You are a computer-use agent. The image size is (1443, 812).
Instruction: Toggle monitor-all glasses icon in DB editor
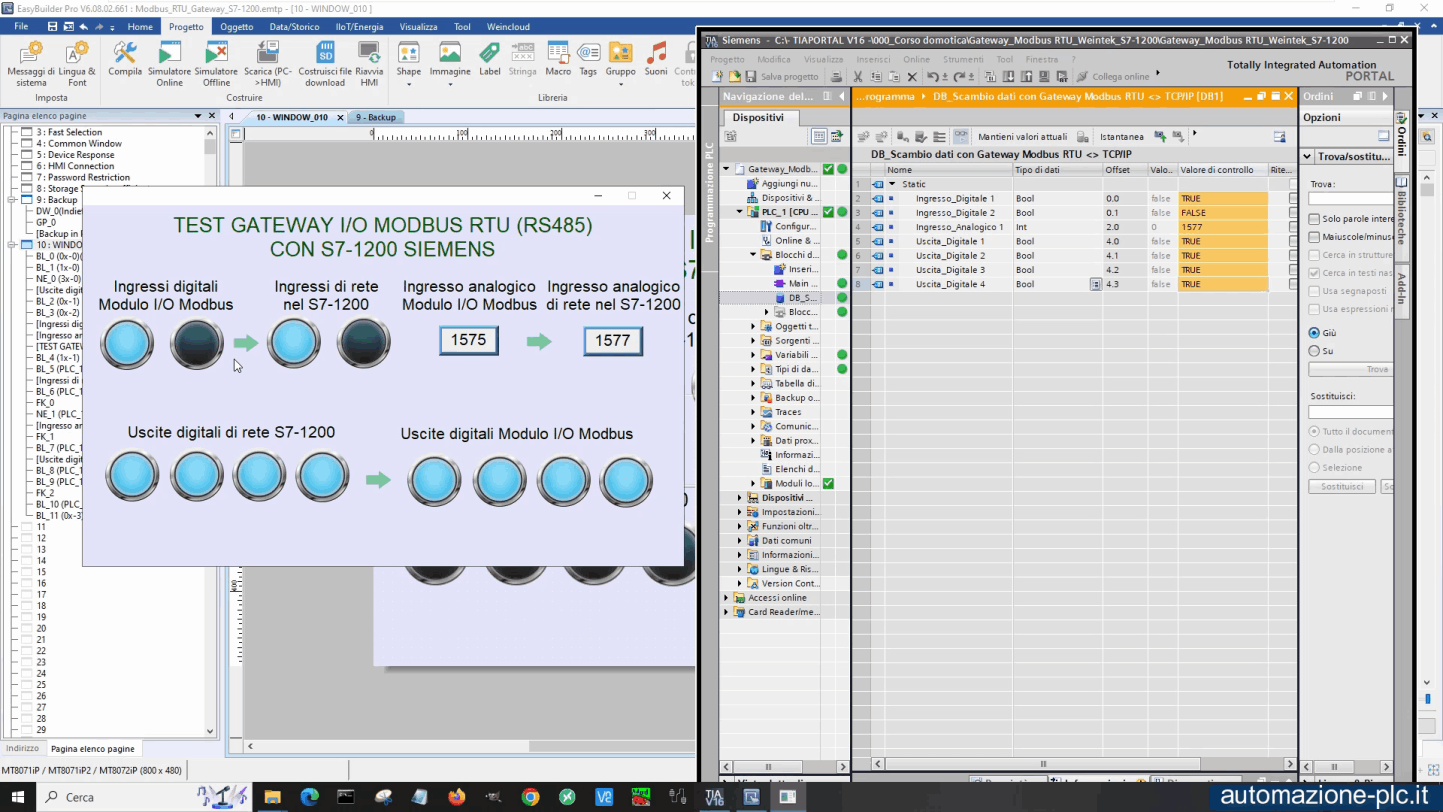[x=961, y=136]
